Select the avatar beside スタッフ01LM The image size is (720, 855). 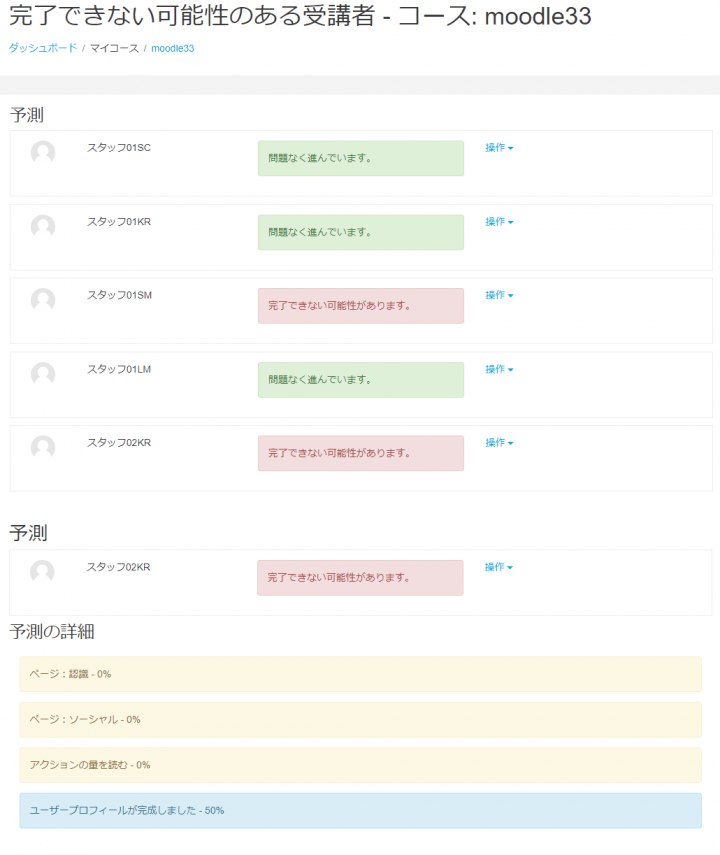(43, 374)
